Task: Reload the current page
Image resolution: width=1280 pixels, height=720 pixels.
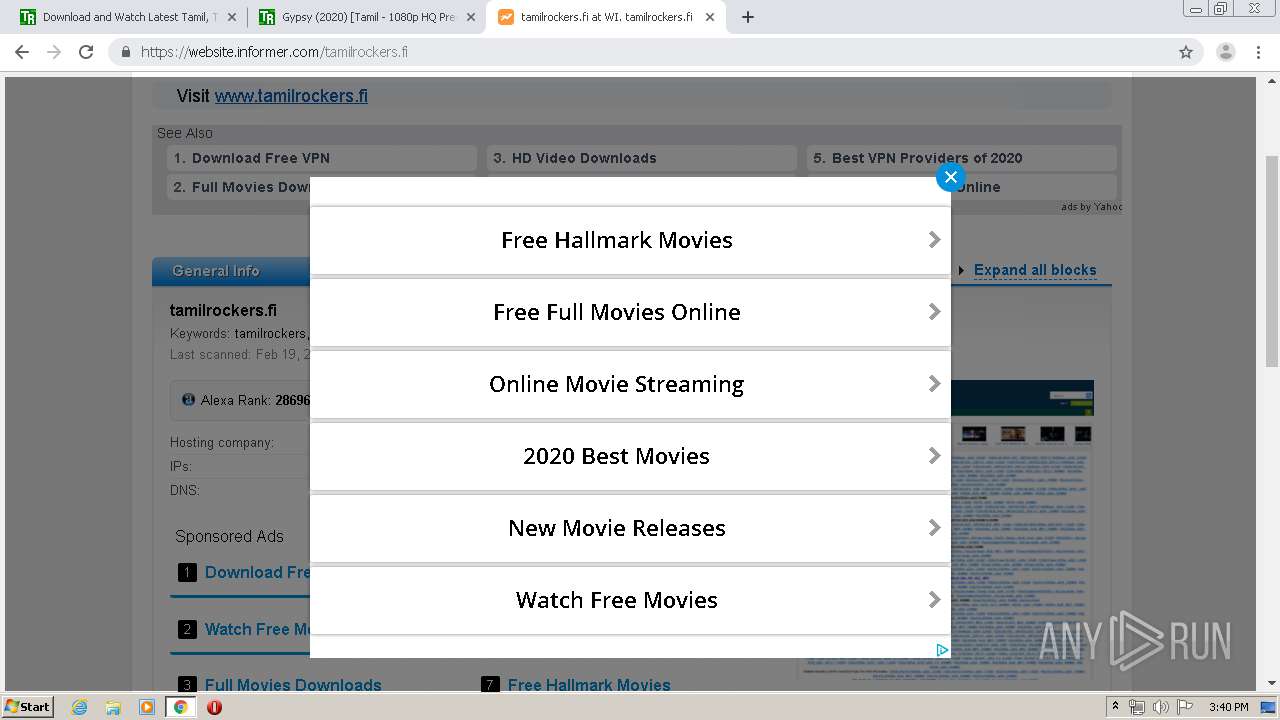Action: click(86, 52)
